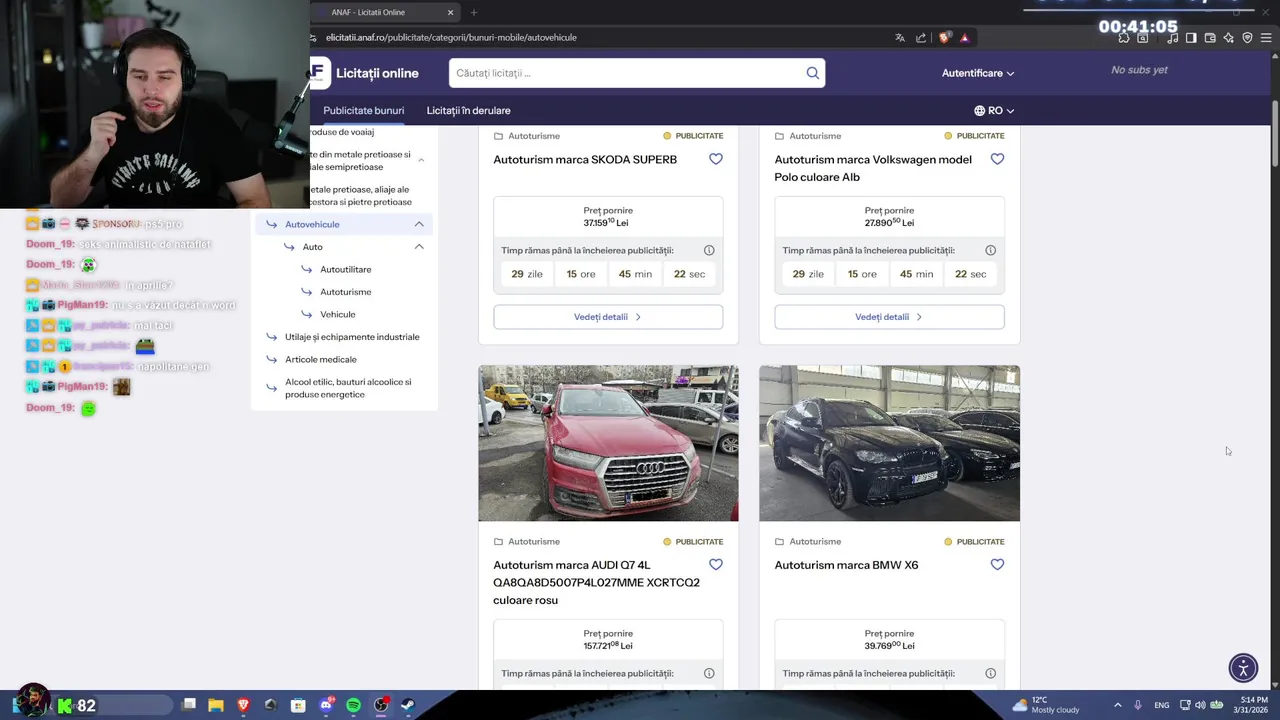Image resolution: width=1280 pixels, height=720 pixels.
Task: Open the weather widget 12°C Mostly cloudy
Action: pyautogui.click(x=1046, y=705)
